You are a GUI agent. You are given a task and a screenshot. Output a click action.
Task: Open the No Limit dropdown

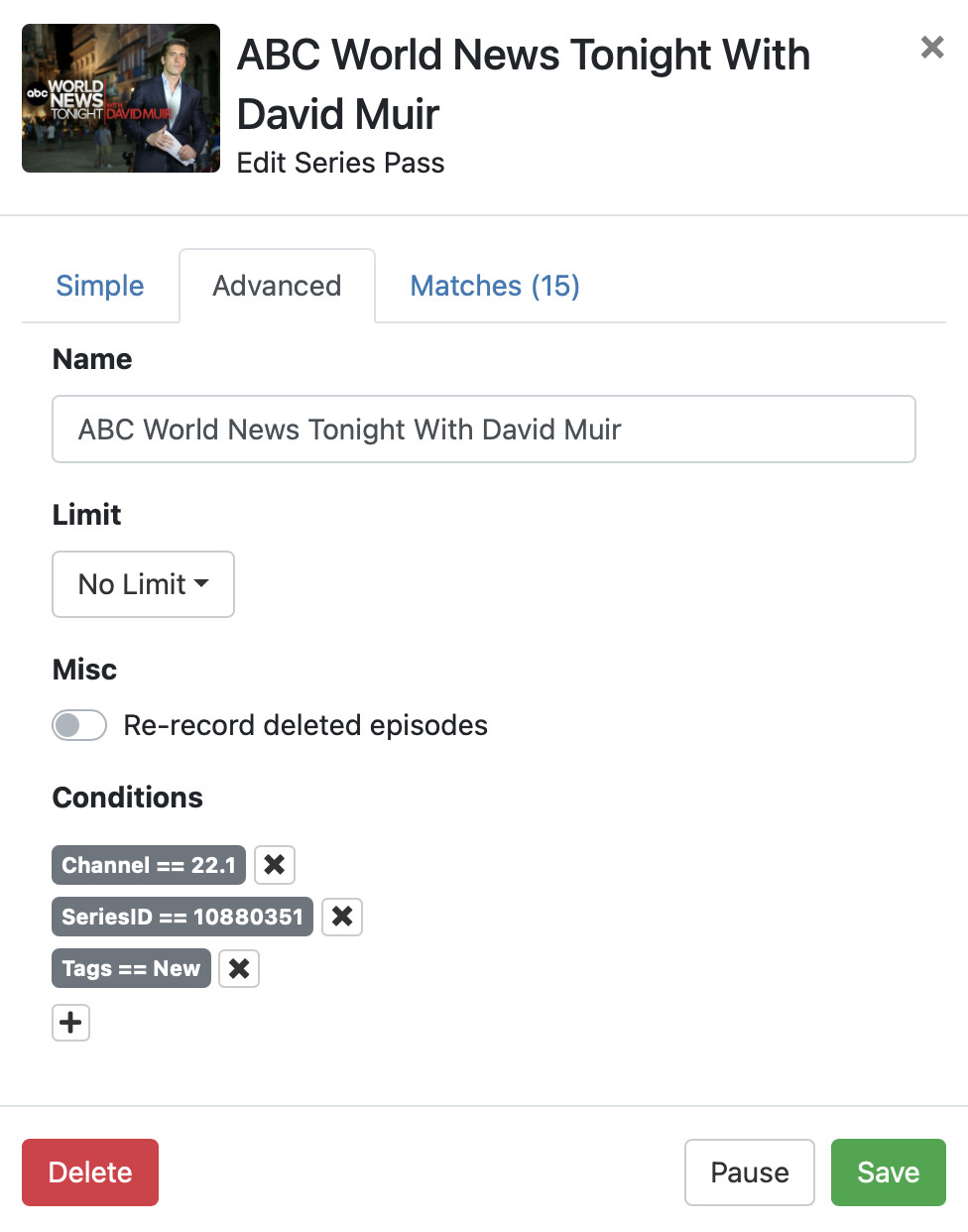tap(143, 584)
